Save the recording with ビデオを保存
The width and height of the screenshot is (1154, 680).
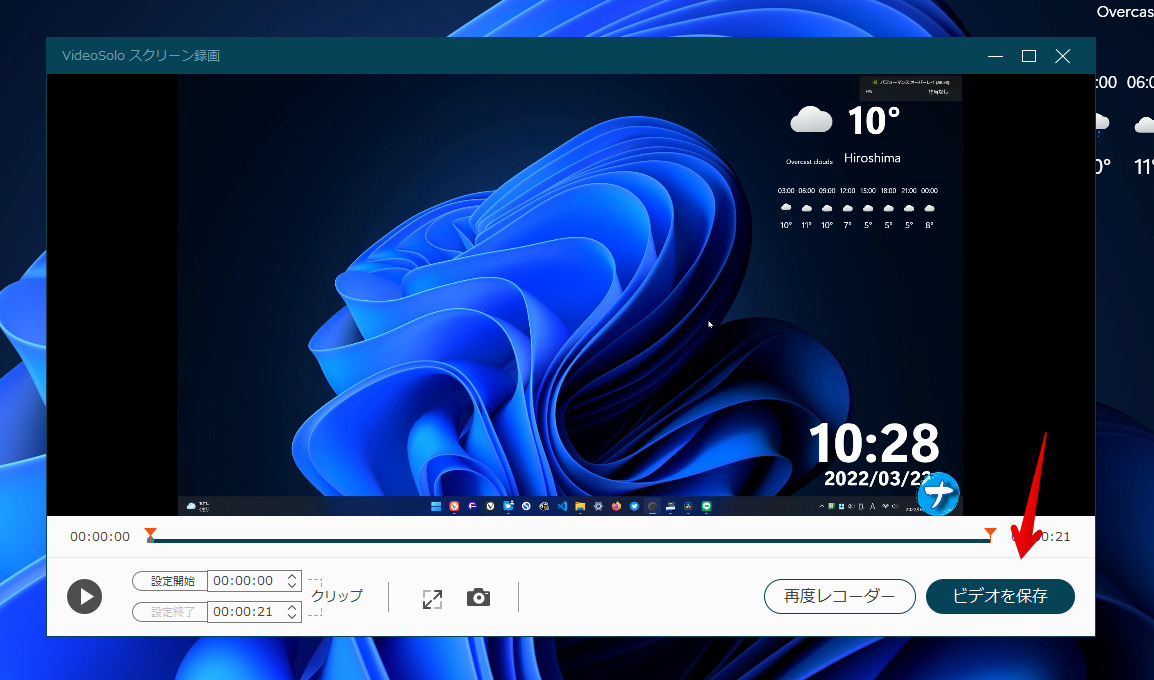(x=1000, y=596)
